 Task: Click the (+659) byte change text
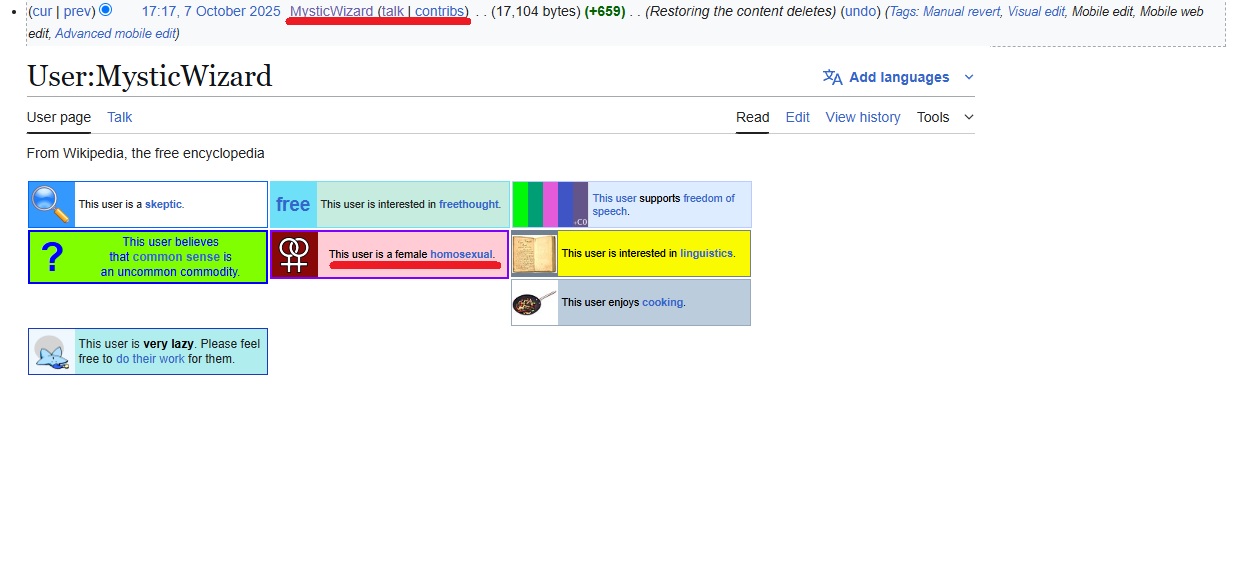tap(604, 11)
